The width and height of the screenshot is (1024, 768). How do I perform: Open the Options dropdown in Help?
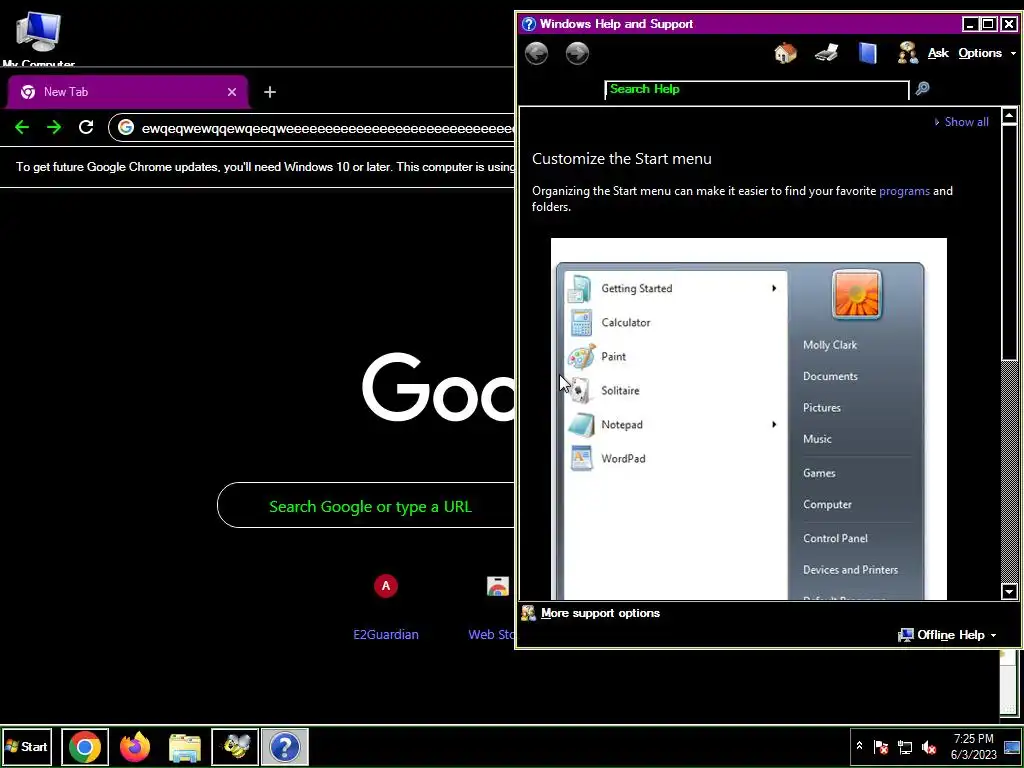click(987, 53)
